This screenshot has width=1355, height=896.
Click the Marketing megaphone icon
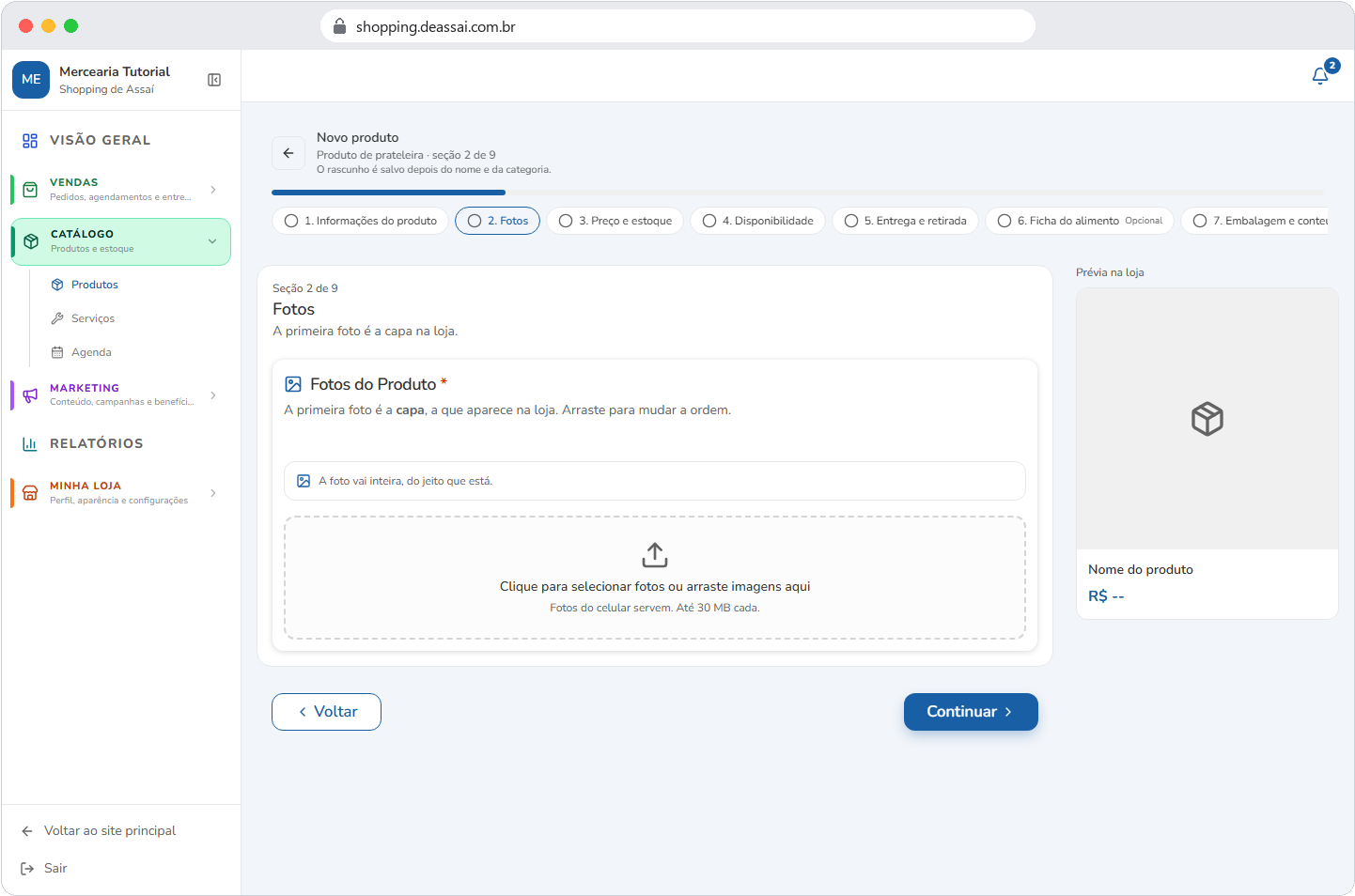click(30, 394)
